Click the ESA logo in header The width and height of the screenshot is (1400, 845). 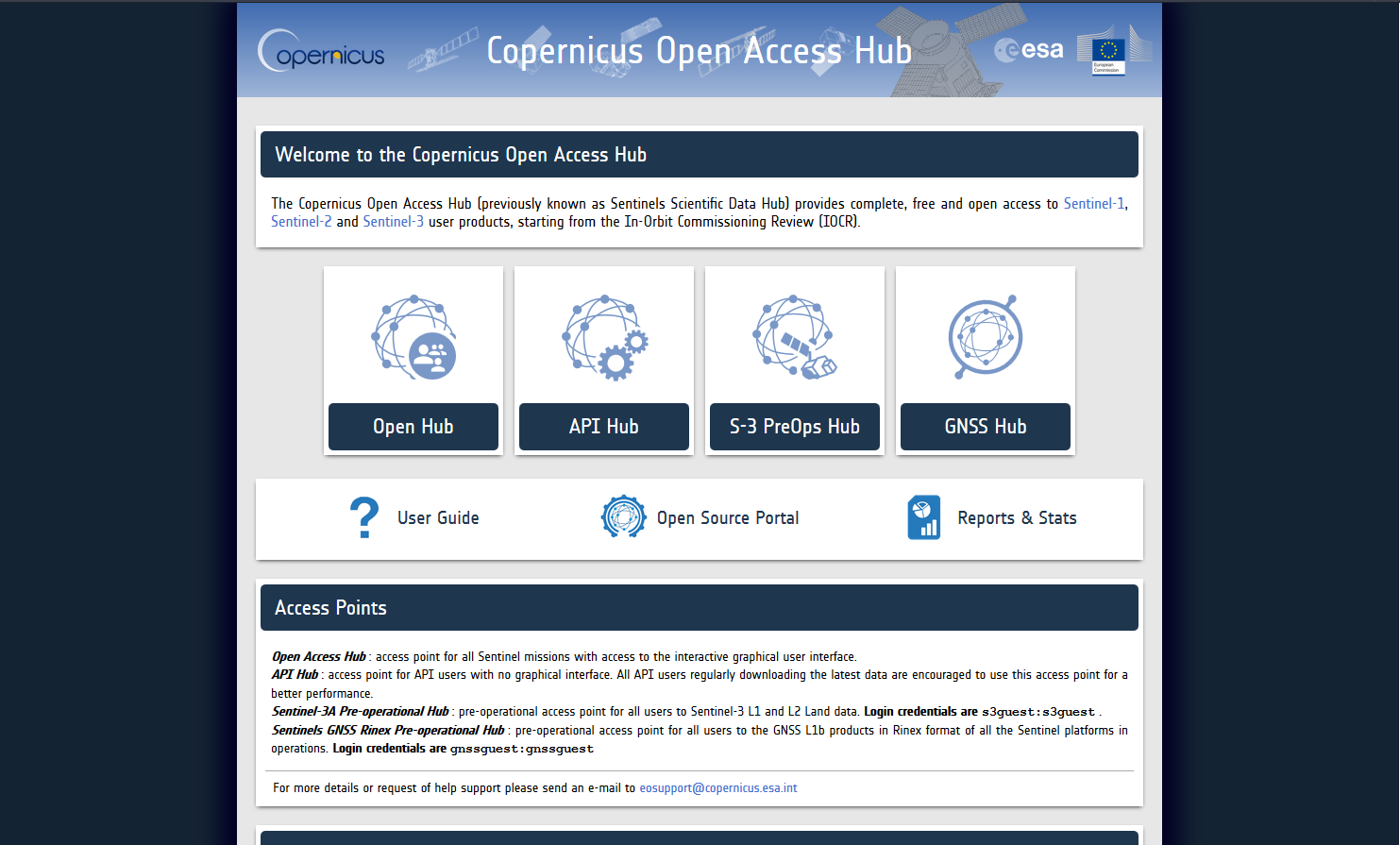pos(1029,50)
